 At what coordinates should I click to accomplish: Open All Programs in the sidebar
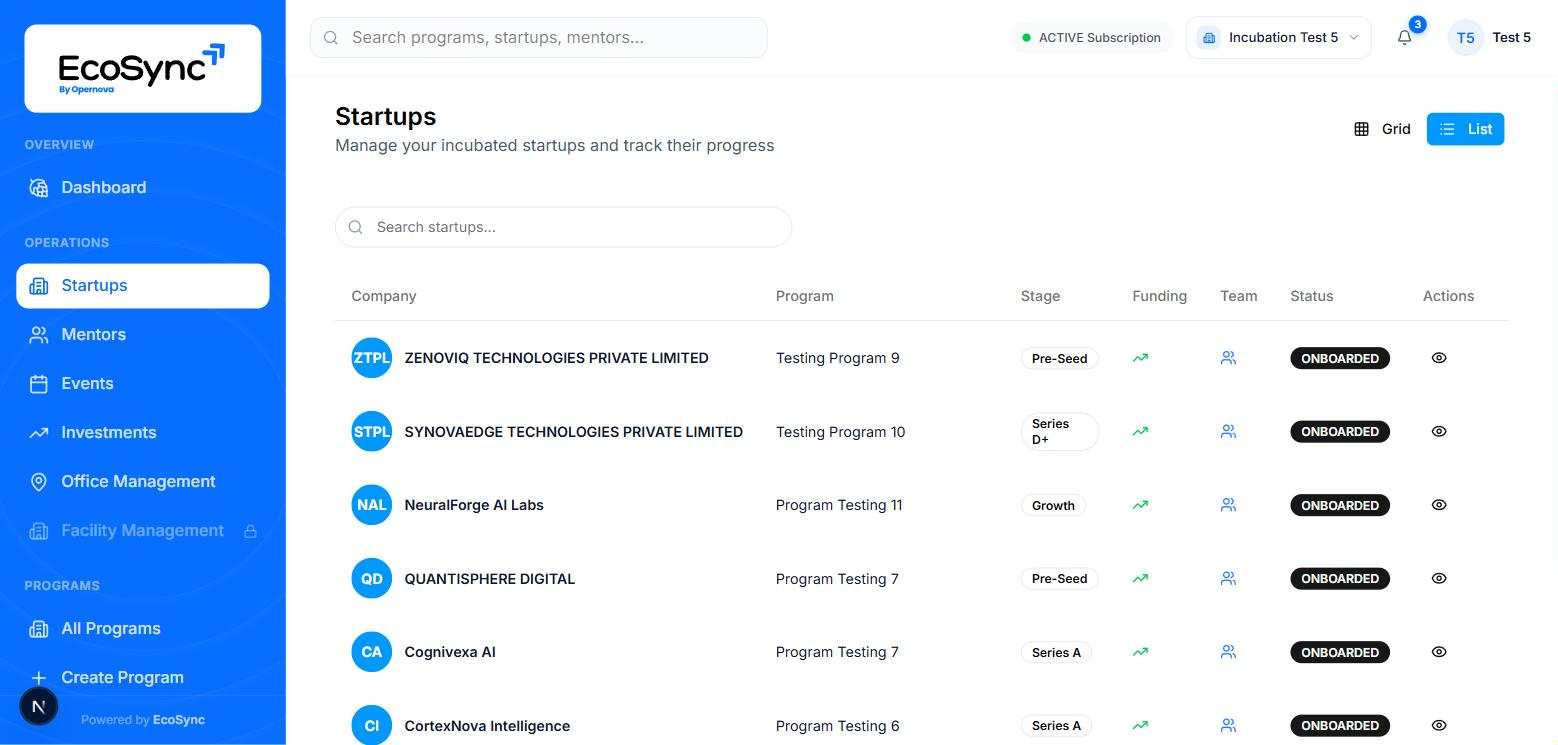tap(143, 629)
